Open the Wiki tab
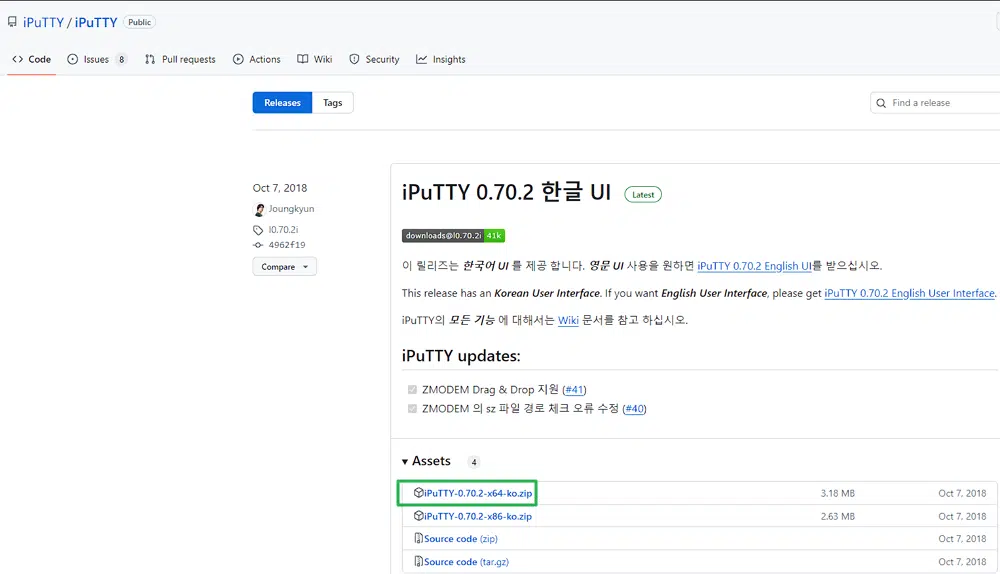1000x574 pixels. point(314,59)
